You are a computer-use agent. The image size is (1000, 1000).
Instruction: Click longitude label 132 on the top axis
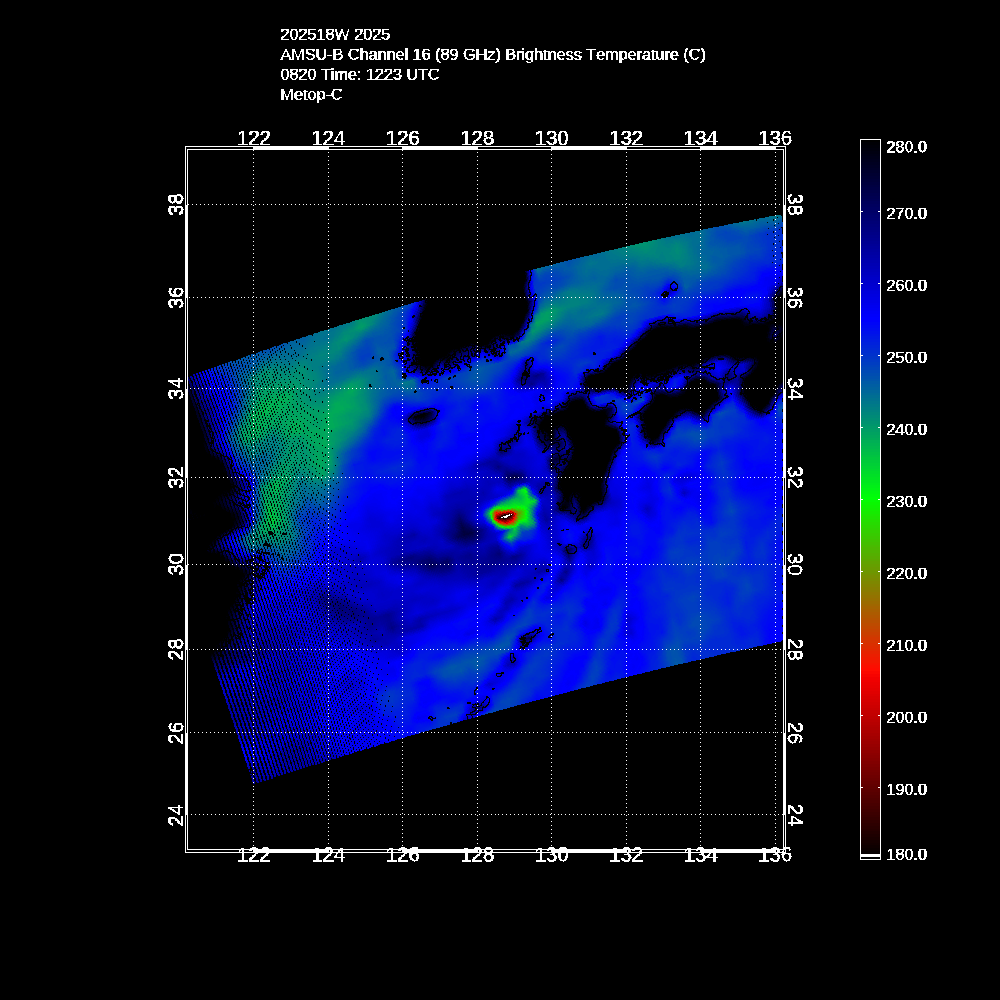(626, 138)
